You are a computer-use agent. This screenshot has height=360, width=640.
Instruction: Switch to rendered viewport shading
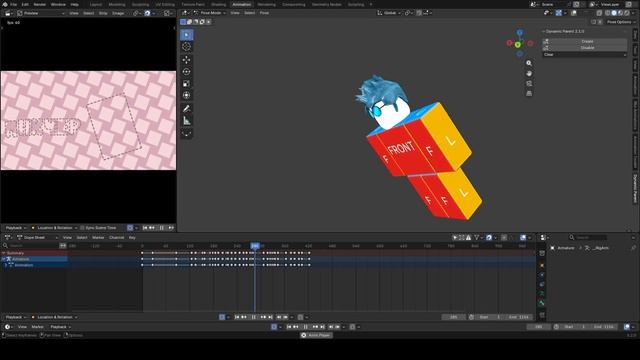coord(627,13)
